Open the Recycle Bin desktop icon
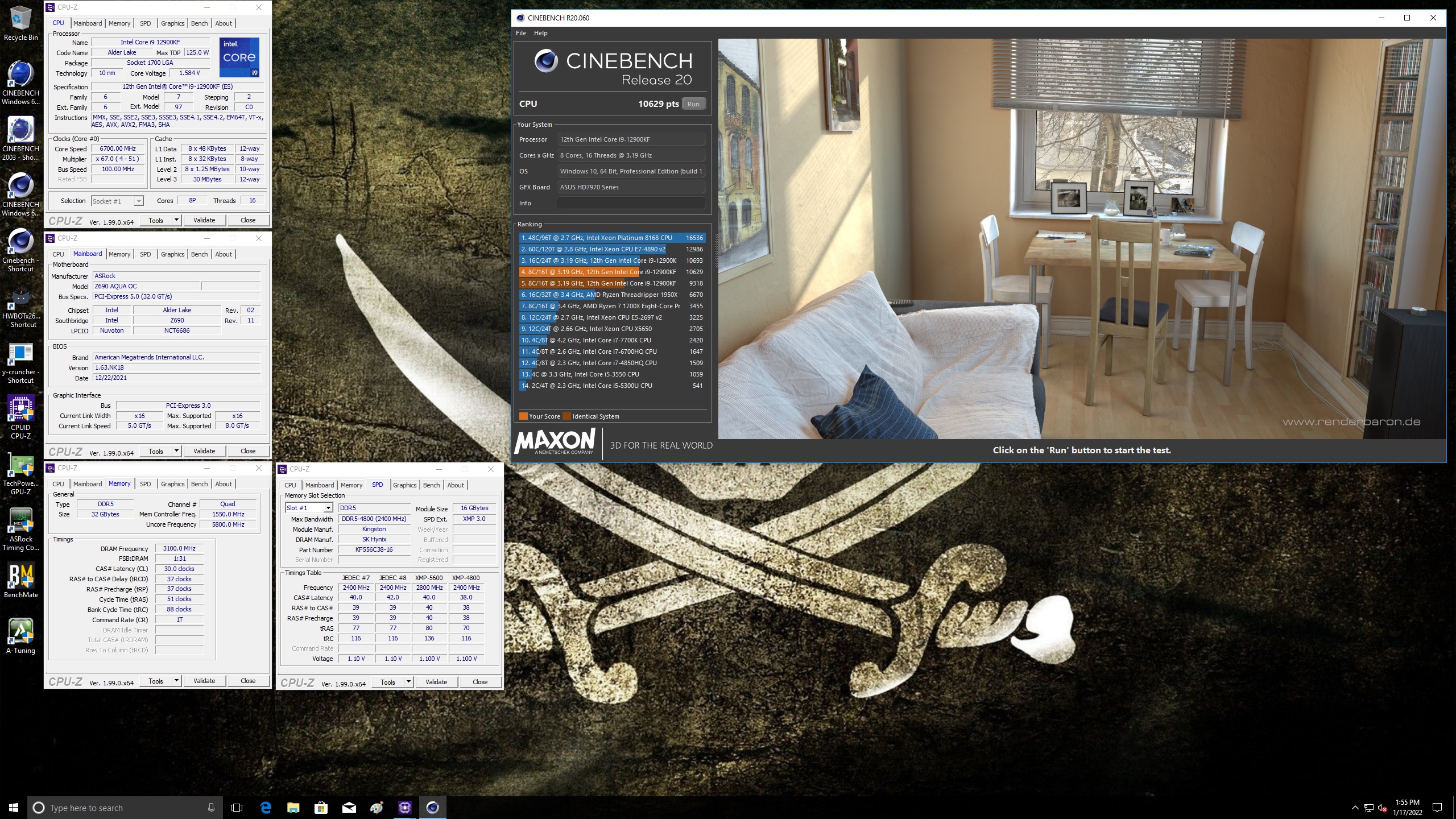This screenshot has height=819, width=1456. [21, 23]
